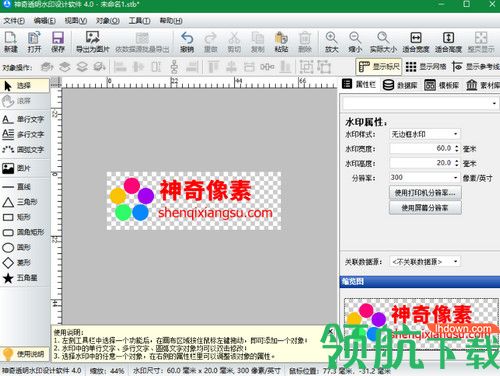
Task: Click the watermark height field showing 20.0
Action: tap(422, 163)
